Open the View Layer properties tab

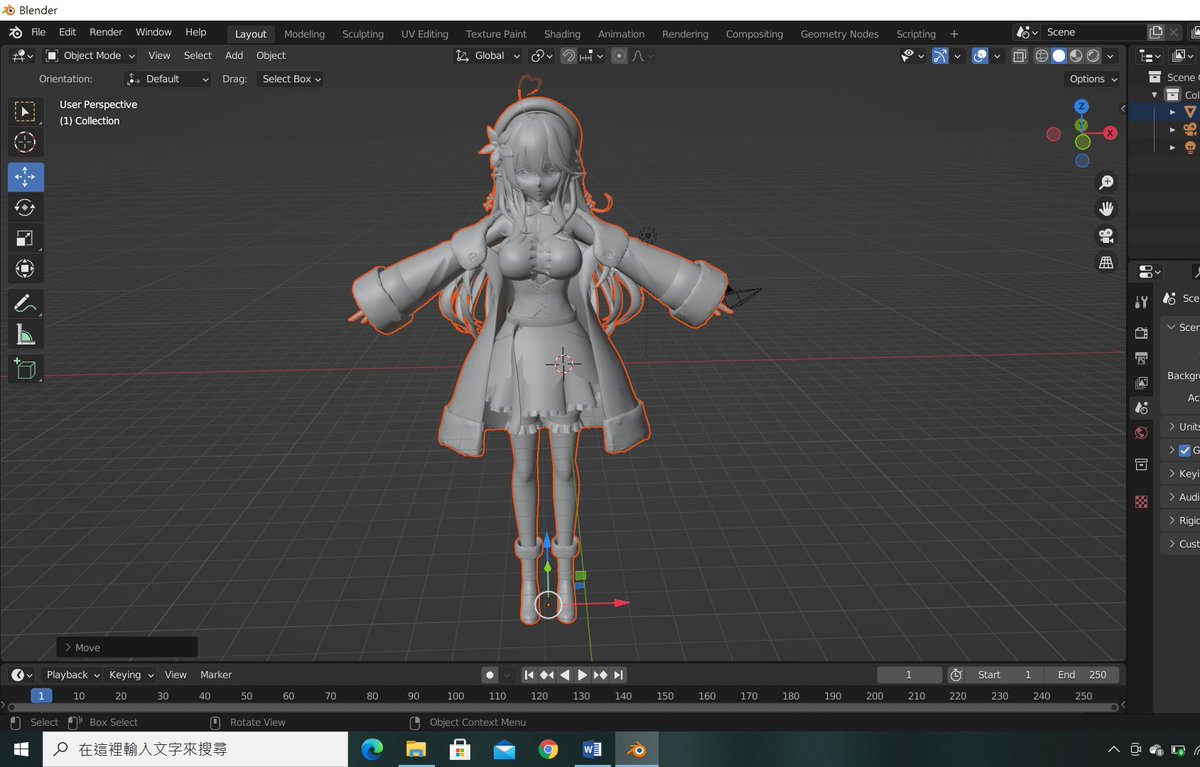[1141, 383]
